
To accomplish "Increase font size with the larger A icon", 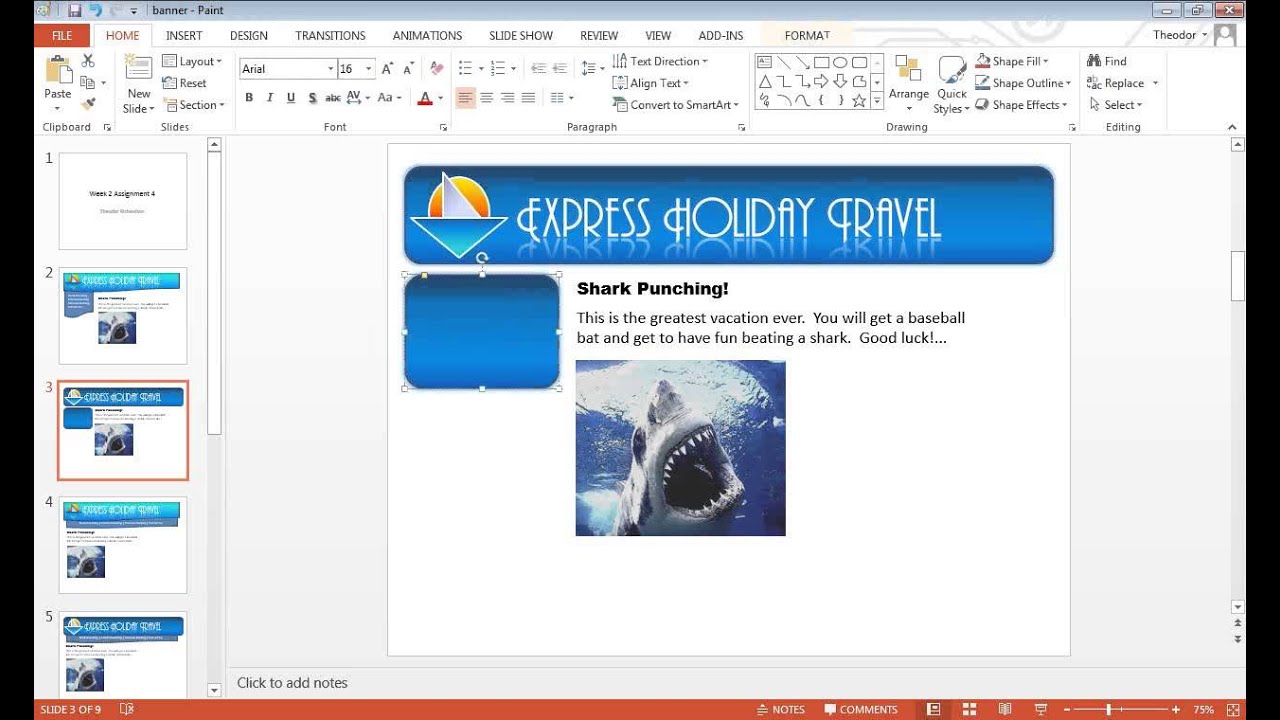I will [388, 69].
